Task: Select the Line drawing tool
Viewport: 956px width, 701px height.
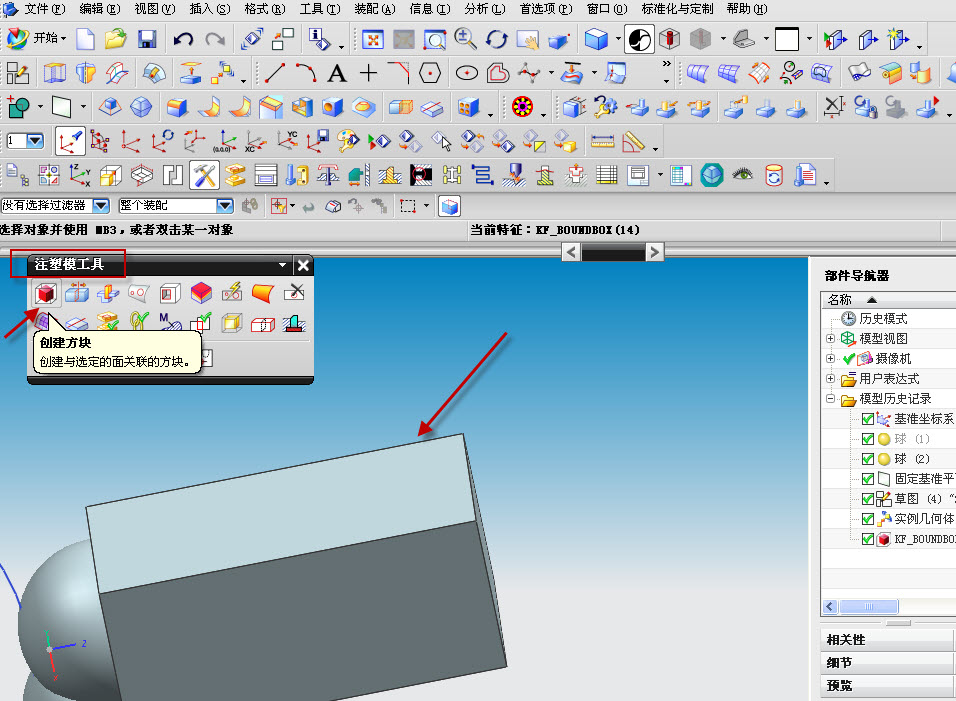Action: (x=274, y=73)
